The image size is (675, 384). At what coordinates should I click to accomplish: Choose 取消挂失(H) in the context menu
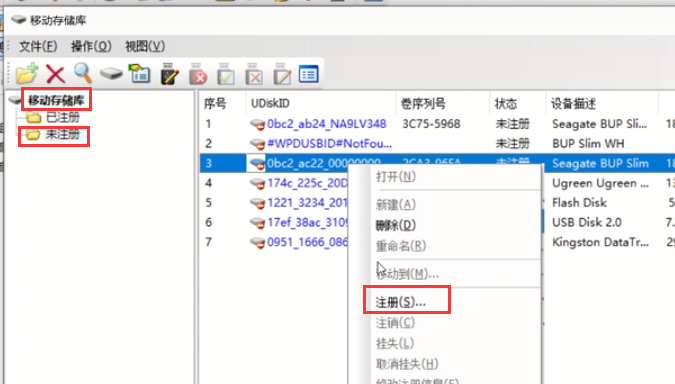point(407,364)
